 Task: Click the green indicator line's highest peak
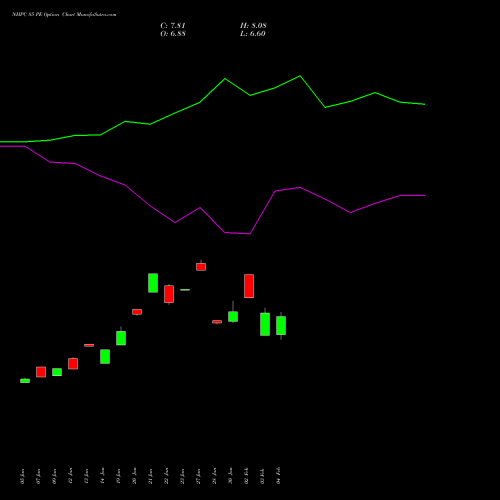[300, 76]
